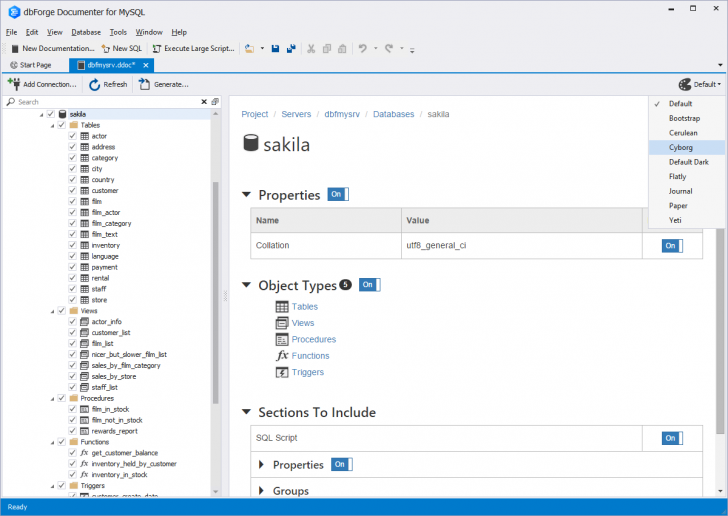Collapse the Triggers folder in tree
This screenshot has height=516, width=728.
tap(52, 486)
